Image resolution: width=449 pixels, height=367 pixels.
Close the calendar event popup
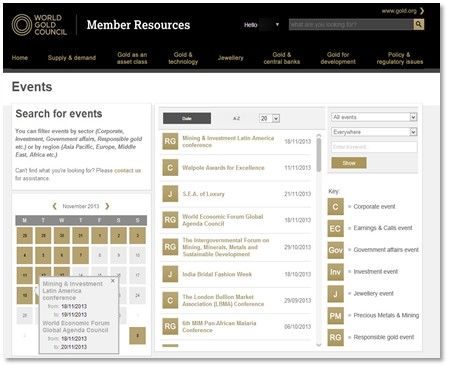click(x=113, y=281)
